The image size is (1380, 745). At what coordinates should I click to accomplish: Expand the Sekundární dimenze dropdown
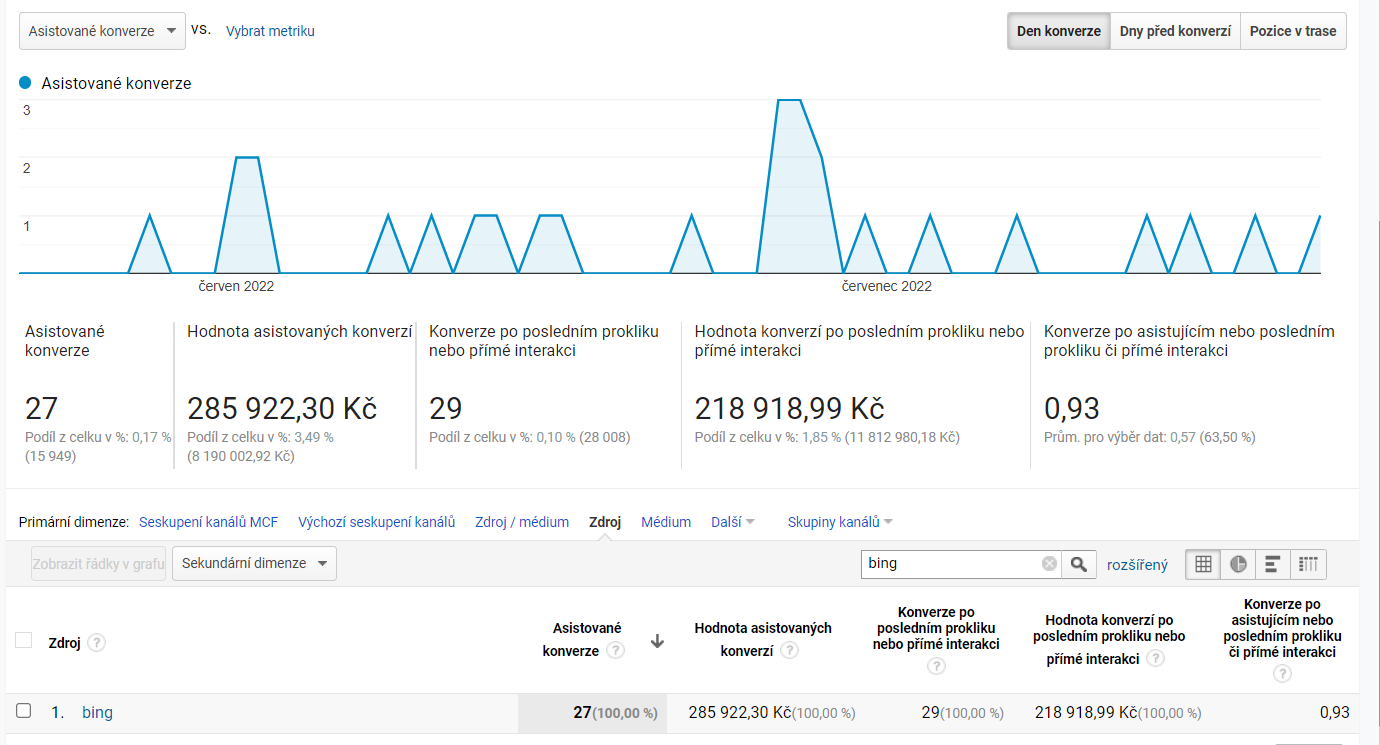coord(254,563)
